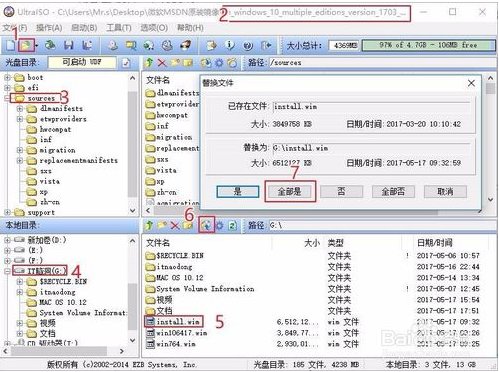499x372 pixels.
Task: Click the gear icon in local toolbar
Action: coord(219,226)
